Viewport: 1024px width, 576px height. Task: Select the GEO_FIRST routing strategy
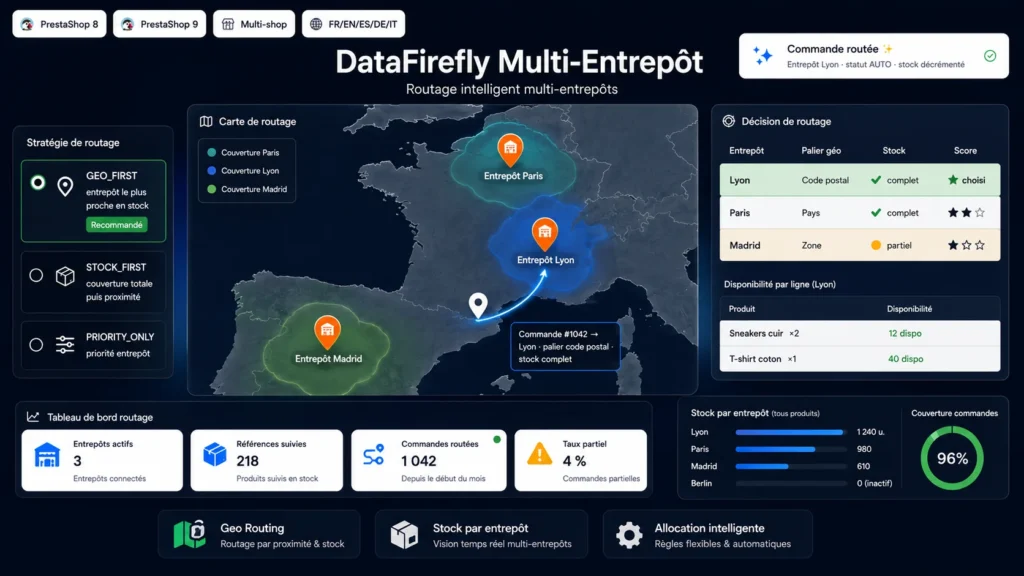click(x=38, y=183)
